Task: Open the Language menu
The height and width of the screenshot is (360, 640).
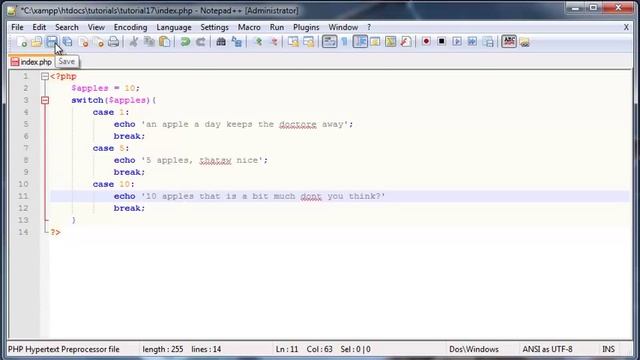Action: pyautogui.click(x=174, y=27)
